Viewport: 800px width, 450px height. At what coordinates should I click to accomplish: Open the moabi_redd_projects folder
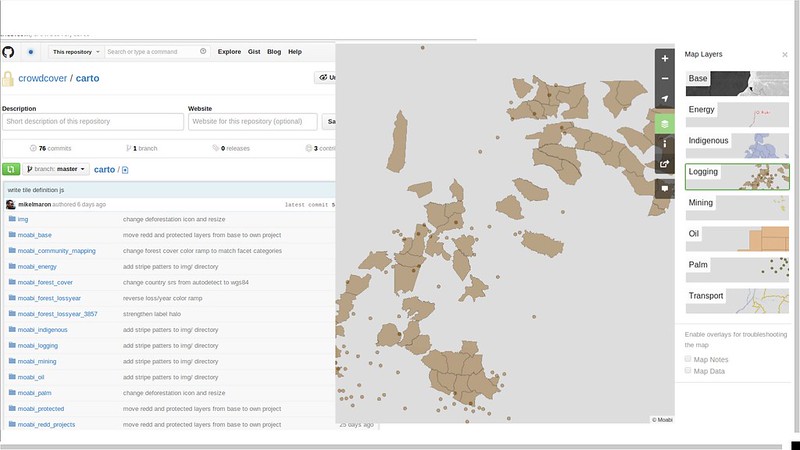click(46, 425)
